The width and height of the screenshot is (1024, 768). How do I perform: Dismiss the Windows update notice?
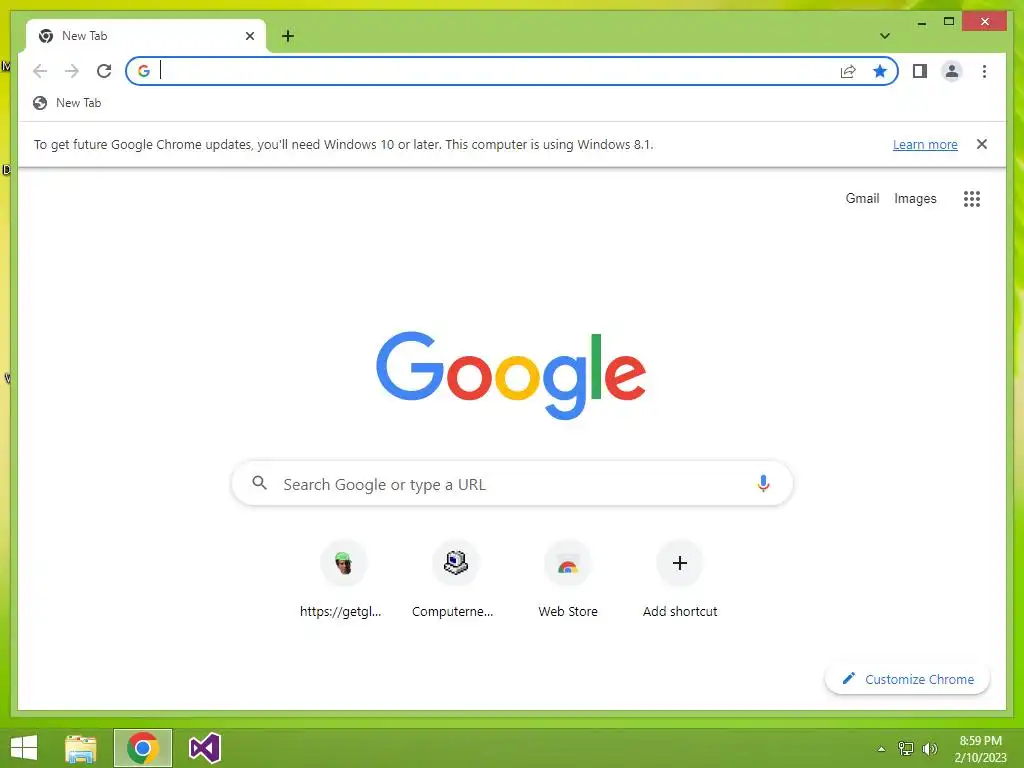982,144
